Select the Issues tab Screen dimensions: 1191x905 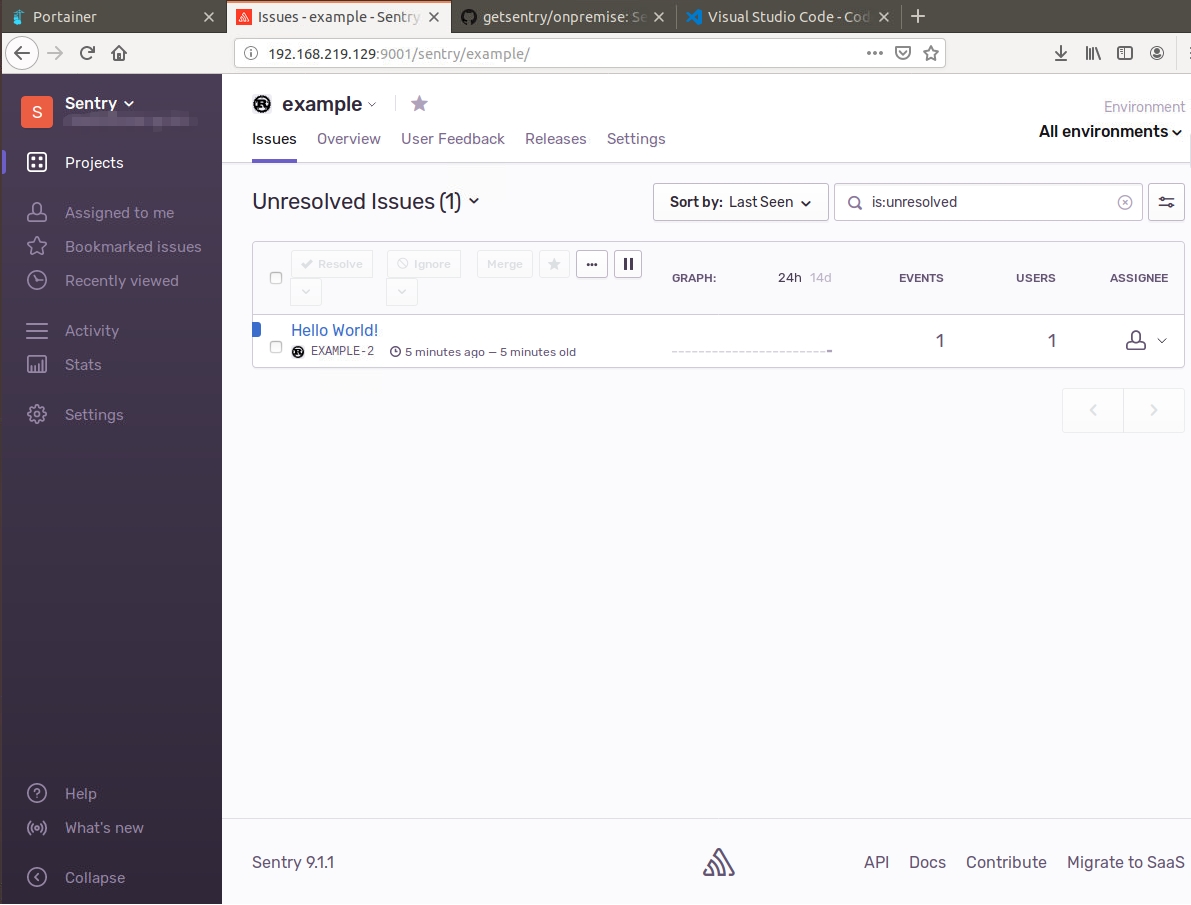(x=274, y=139)
